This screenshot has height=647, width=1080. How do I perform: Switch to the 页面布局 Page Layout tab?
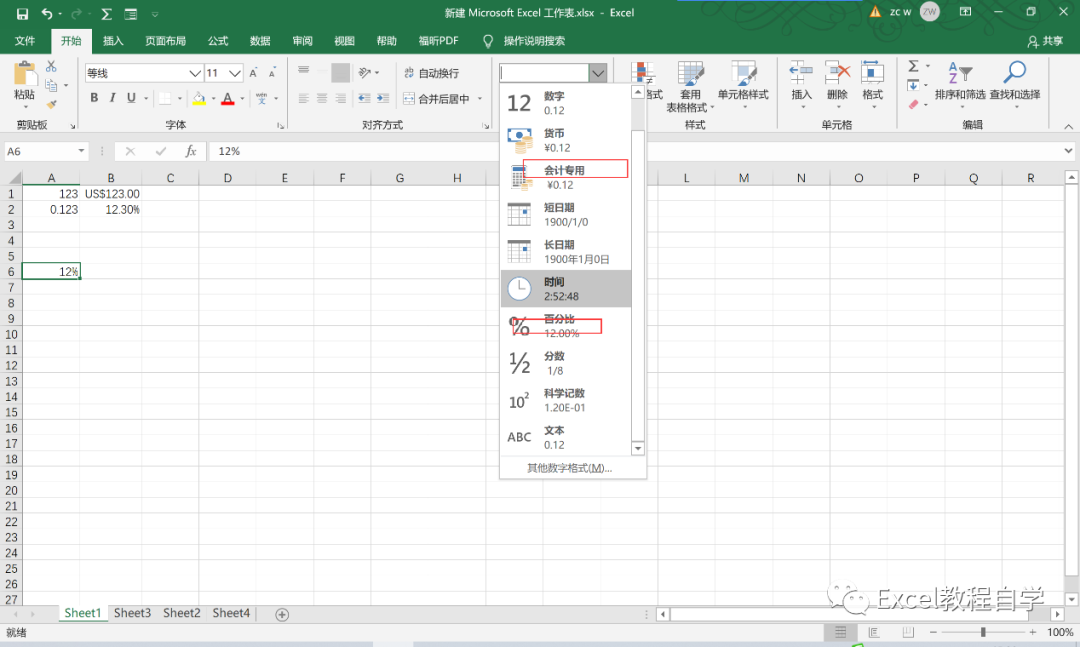point(165,41)
